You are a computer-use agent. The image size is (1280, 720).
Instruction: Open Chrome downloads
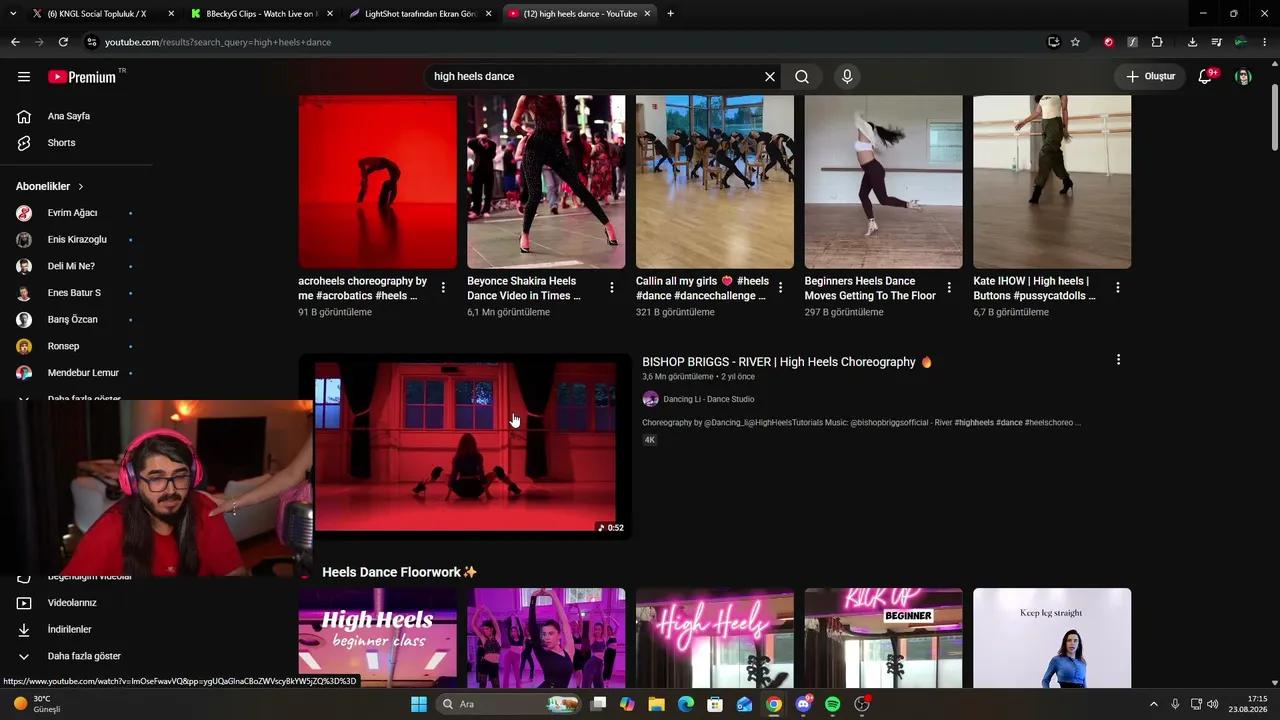point(1192,42)
